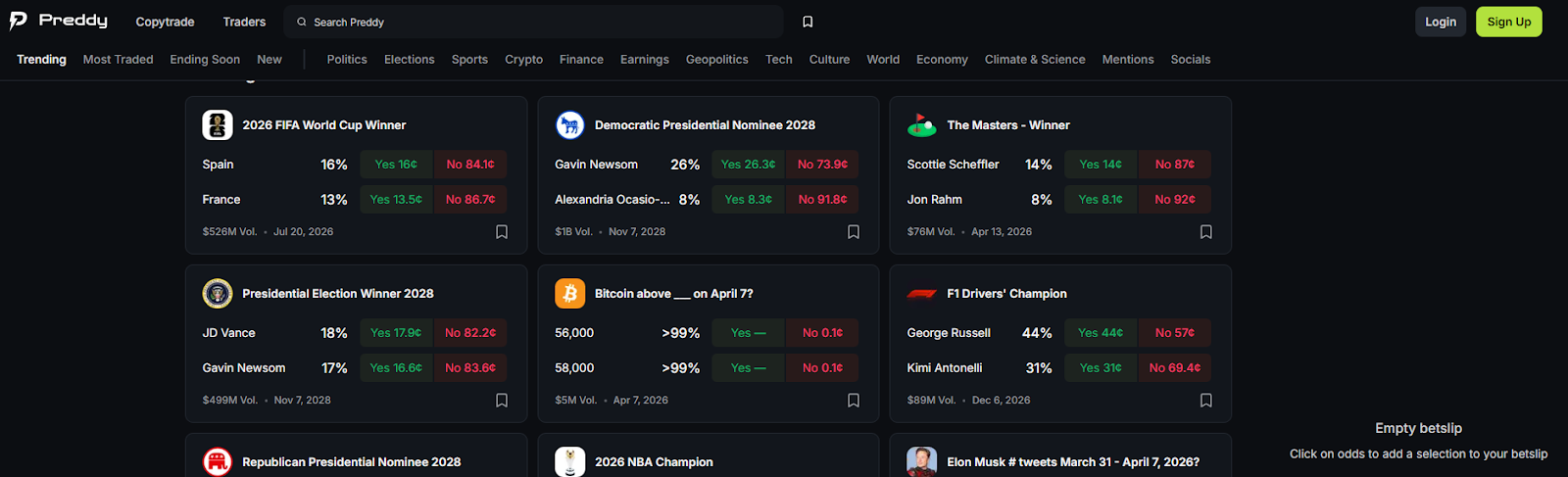Switch to the Most Traded tab
The image size is (1568, 477).
tap(119, 60)
